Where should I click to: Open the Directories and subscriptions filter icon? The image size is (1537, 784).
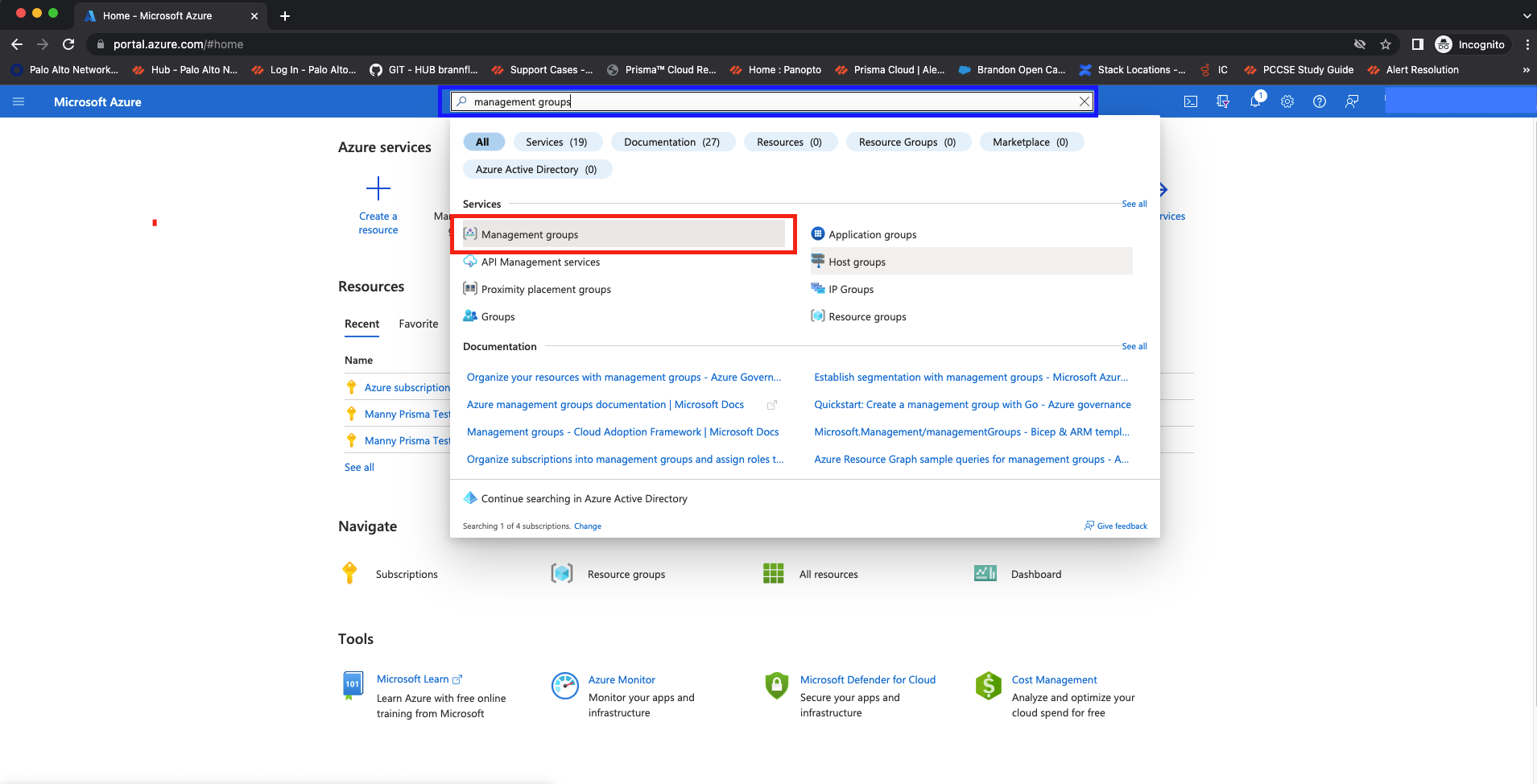1222,101
